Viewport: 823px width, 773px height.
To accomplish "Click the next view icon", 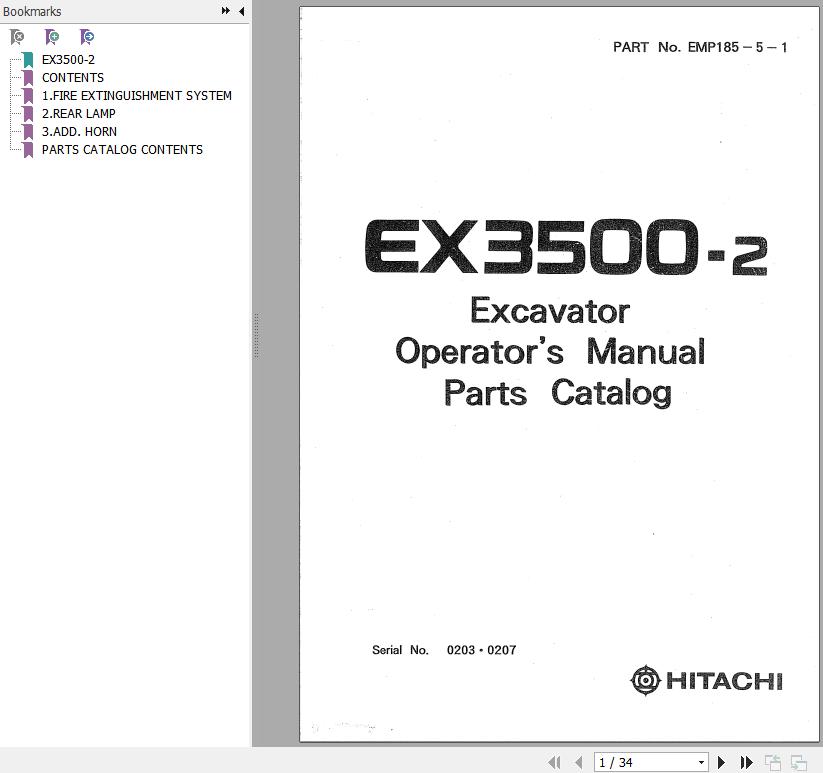I will click(x=798, y=763).
